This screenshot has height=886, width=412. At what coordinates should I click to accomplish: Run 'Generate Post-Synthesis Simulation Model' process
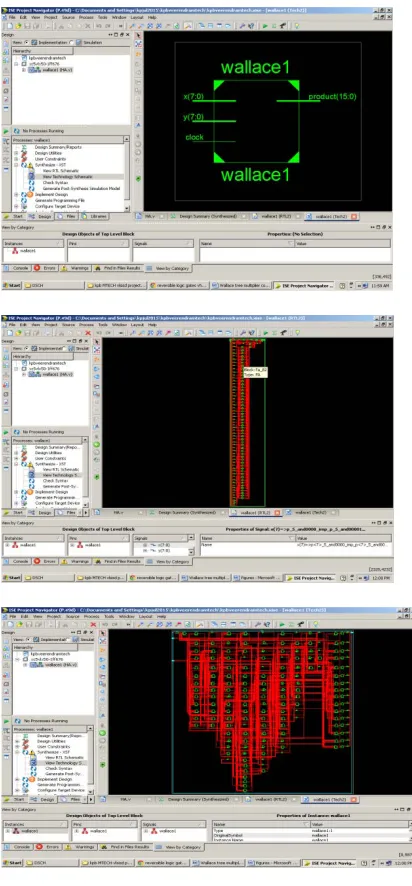81,188
